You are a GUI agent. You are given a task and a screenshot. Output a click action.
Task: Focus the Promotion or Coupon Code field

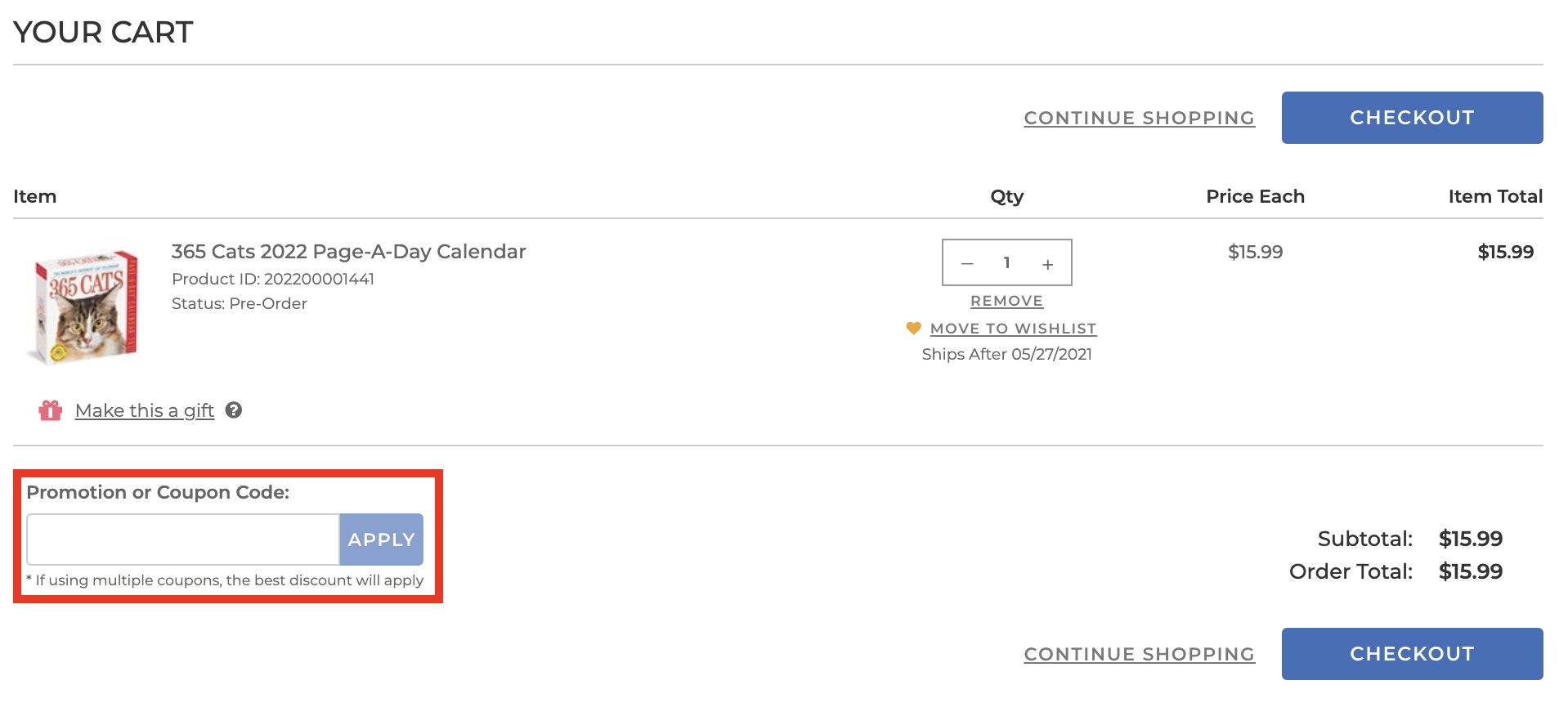183,540
